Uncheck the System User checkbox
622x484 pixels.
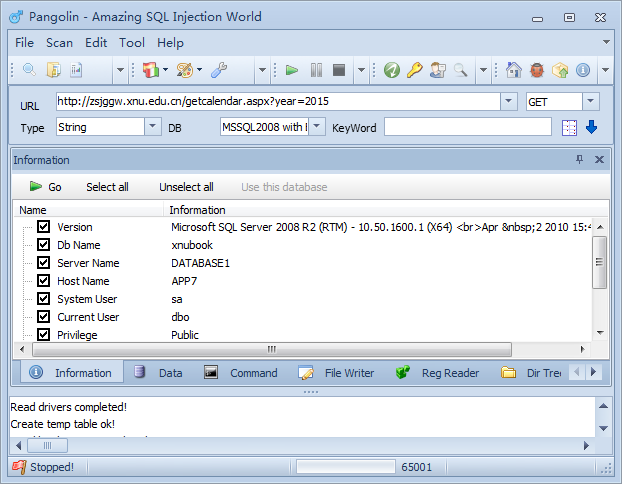[43, 298]
